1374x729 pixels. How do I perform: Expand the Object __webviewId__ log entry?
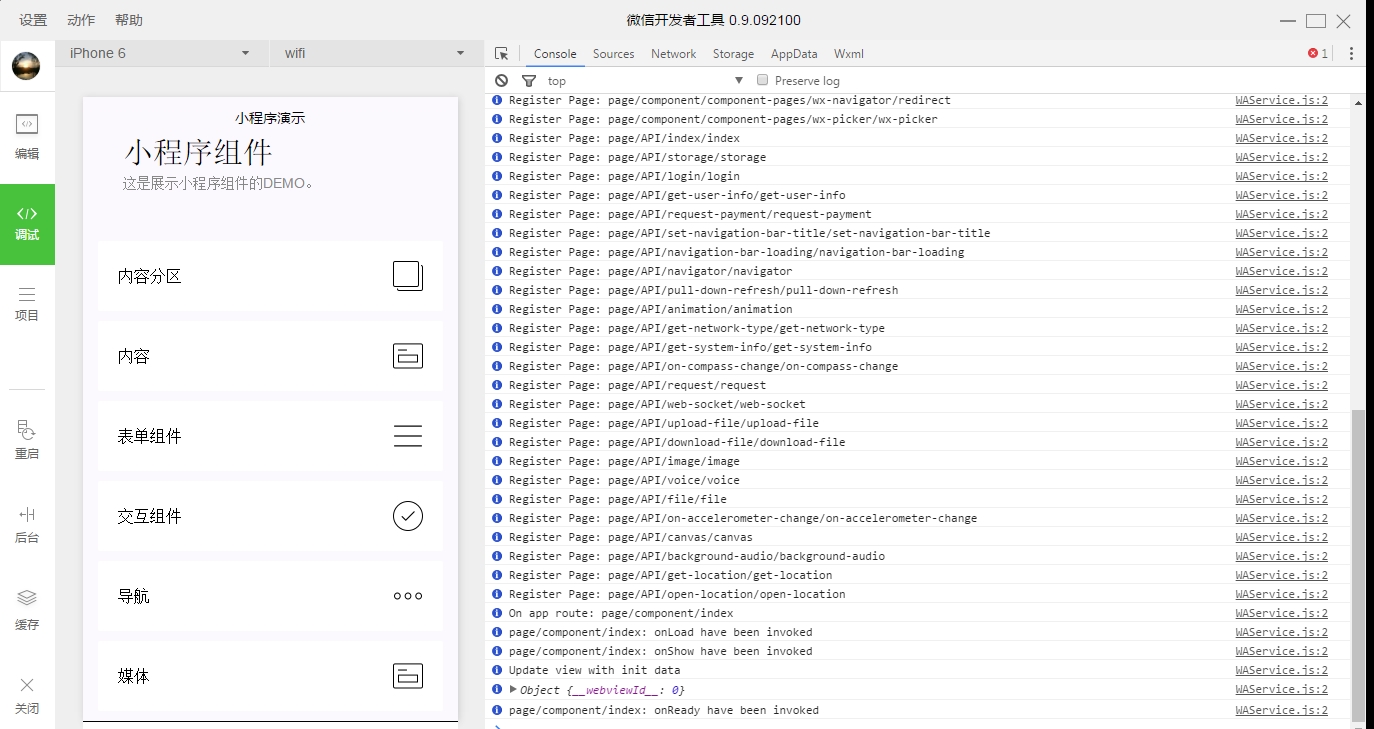coord(513,689)
